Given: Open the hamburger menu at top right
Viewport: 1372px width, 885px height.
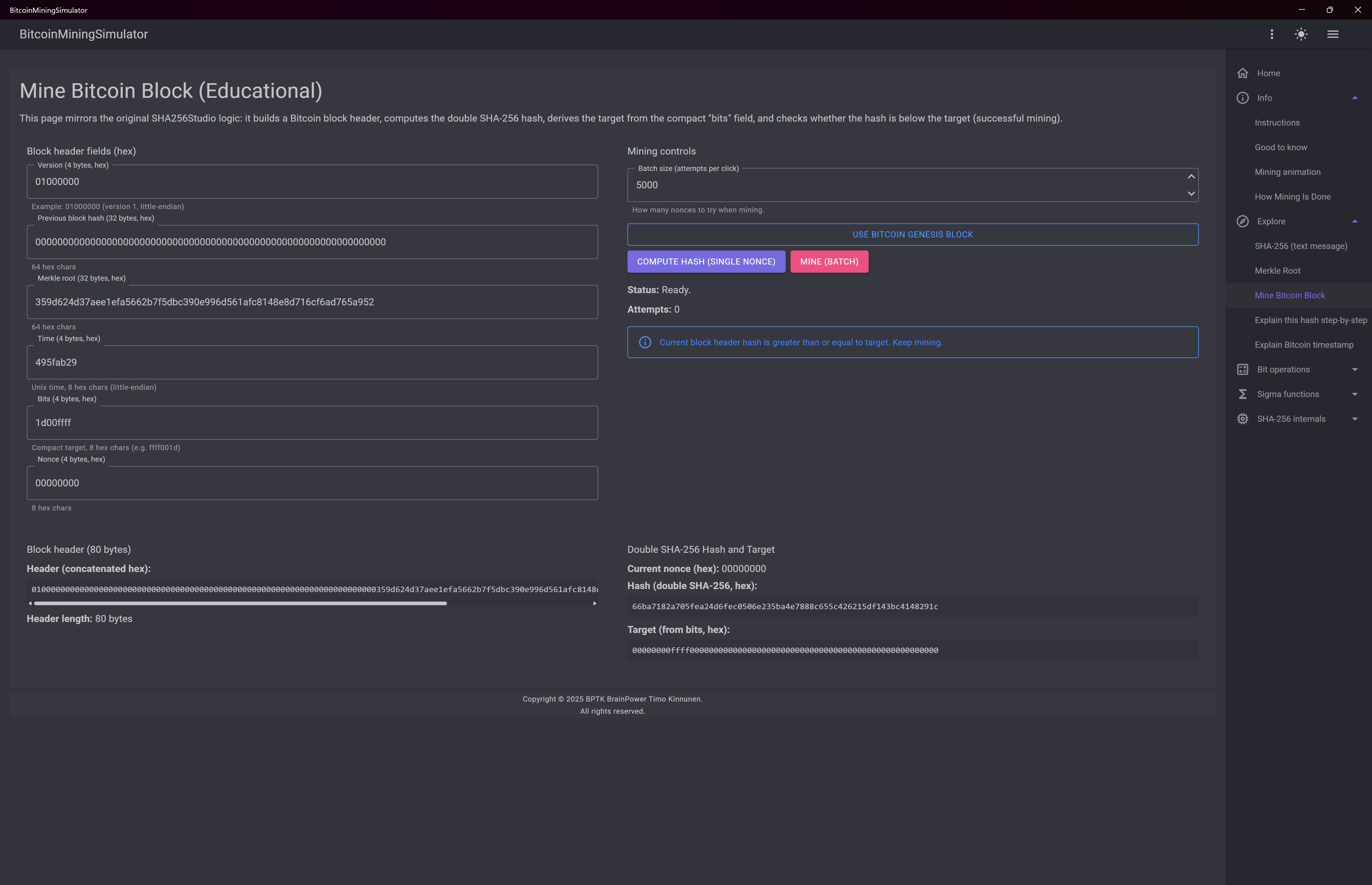Looking at the screenshot, I should pos(1333,34).
